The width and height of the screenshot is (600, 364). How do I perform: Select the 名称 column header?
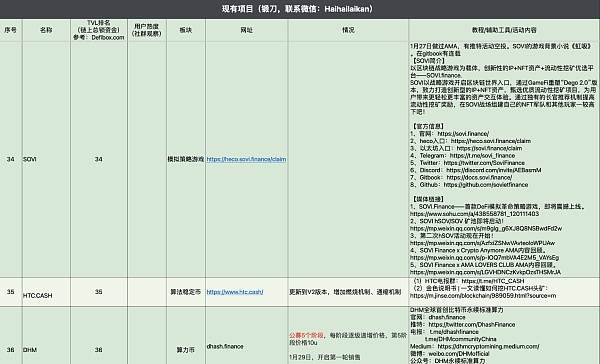(x=46, y=30)
